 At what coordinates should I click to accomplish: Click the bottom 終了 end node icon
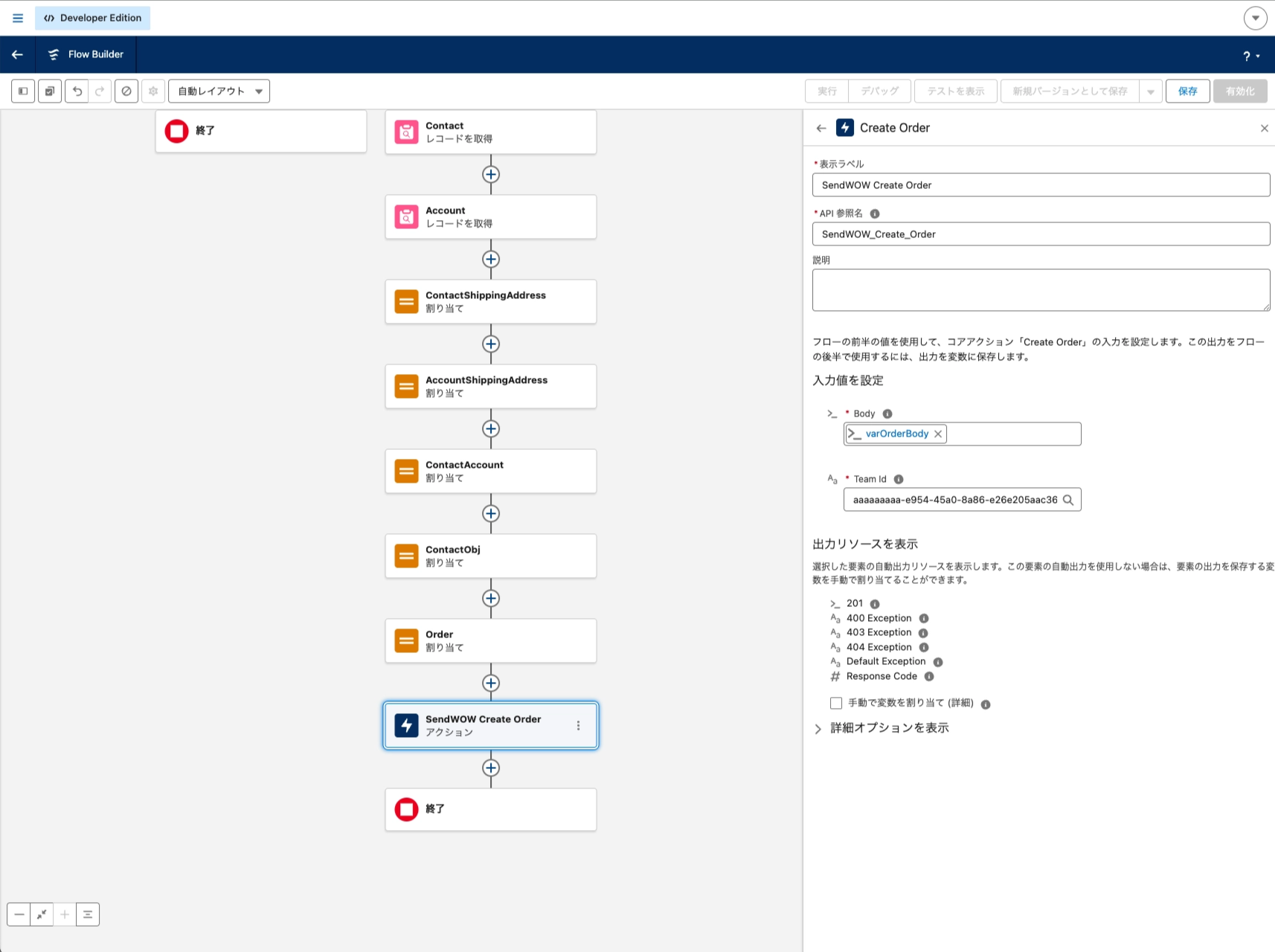pyautogui.click(x=406, y=809)
